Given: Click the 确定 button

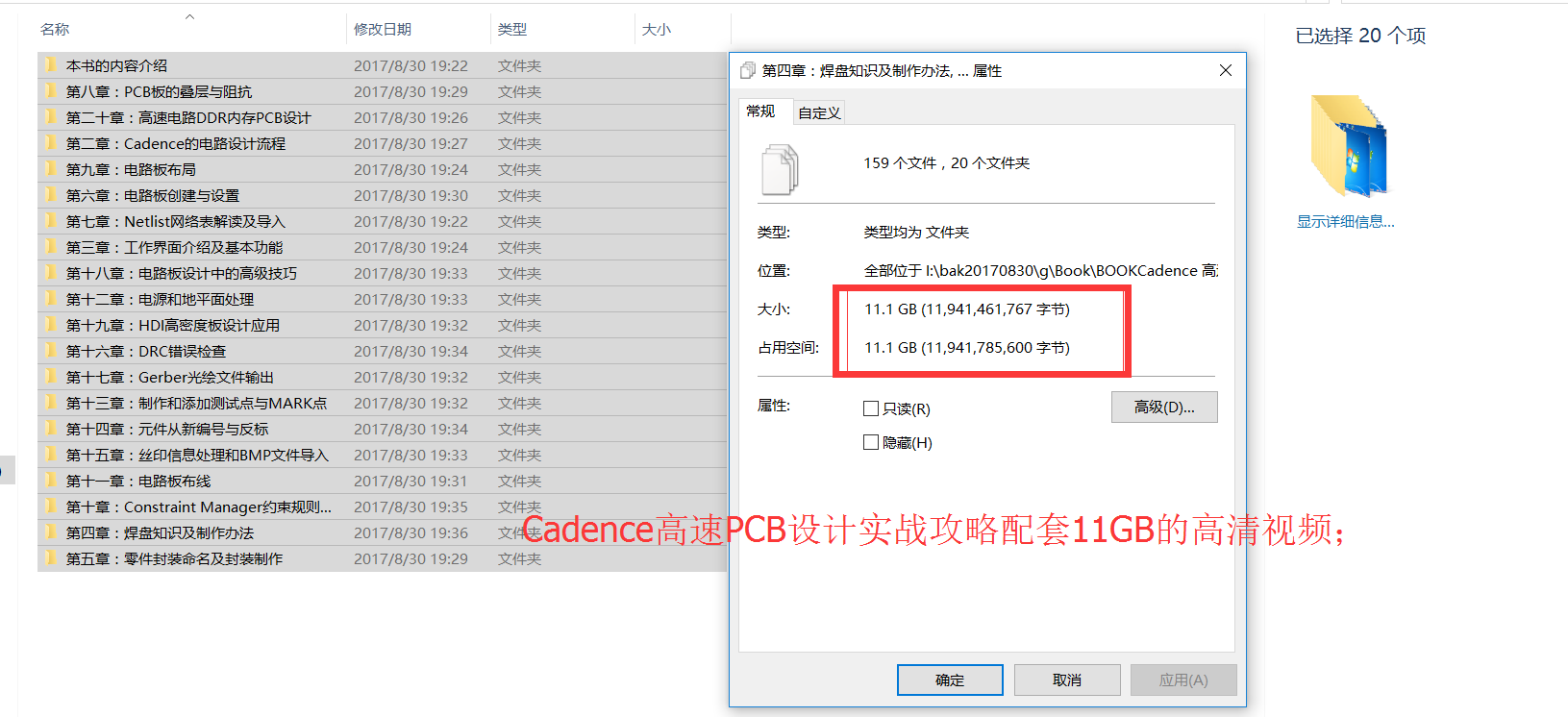Looking at the screenshot, I should tap(950, 680).
